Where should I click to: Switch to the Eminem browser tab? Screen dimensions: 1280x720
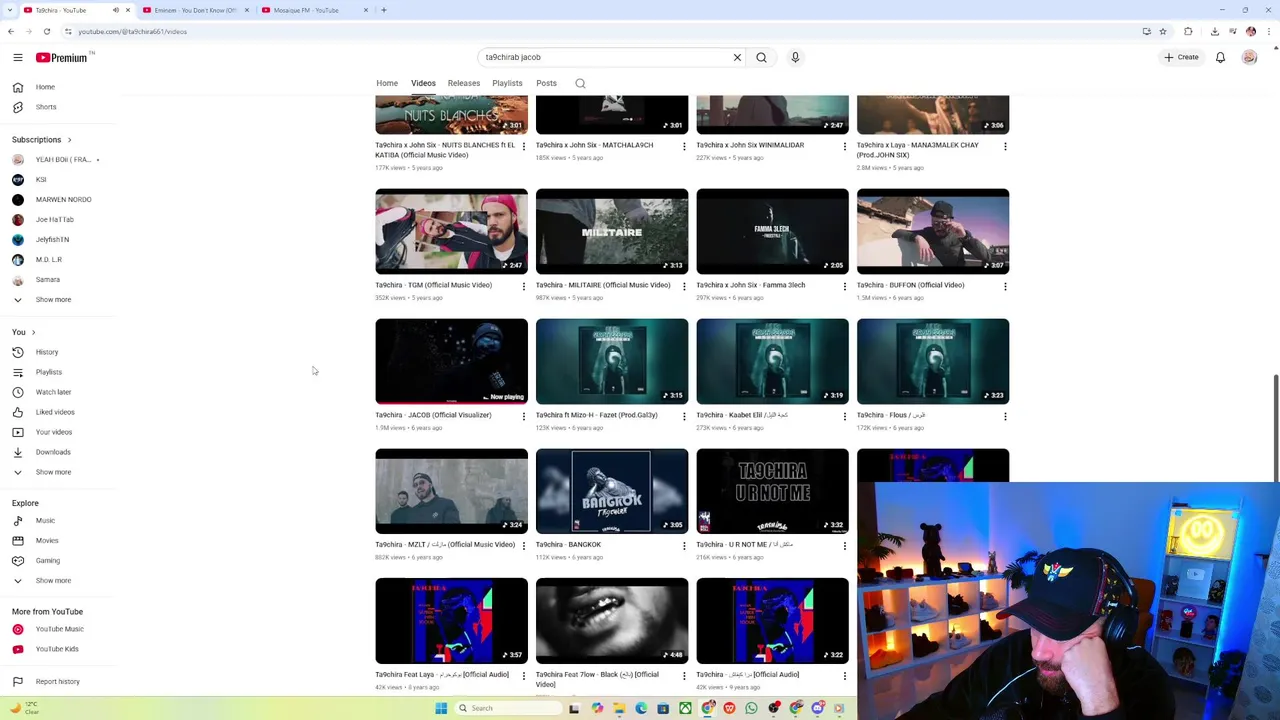[x=195, y=10]
